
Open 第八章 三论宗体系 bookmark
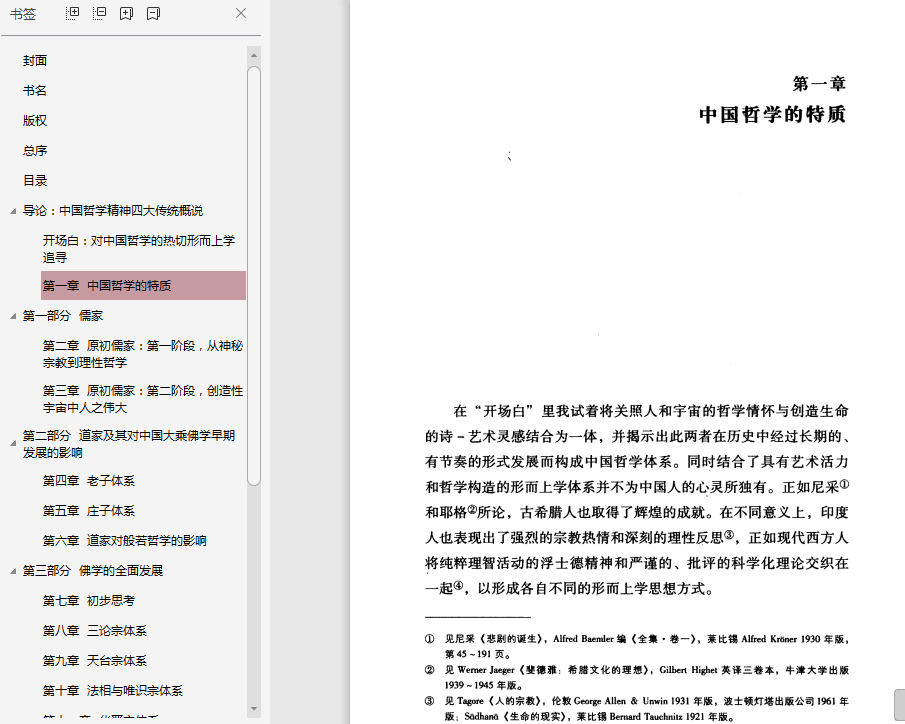[95, 631]
